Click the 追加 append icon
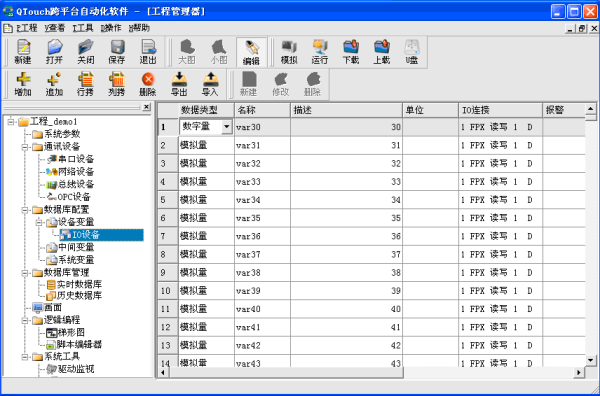600x396 pixels. point(54,84)
